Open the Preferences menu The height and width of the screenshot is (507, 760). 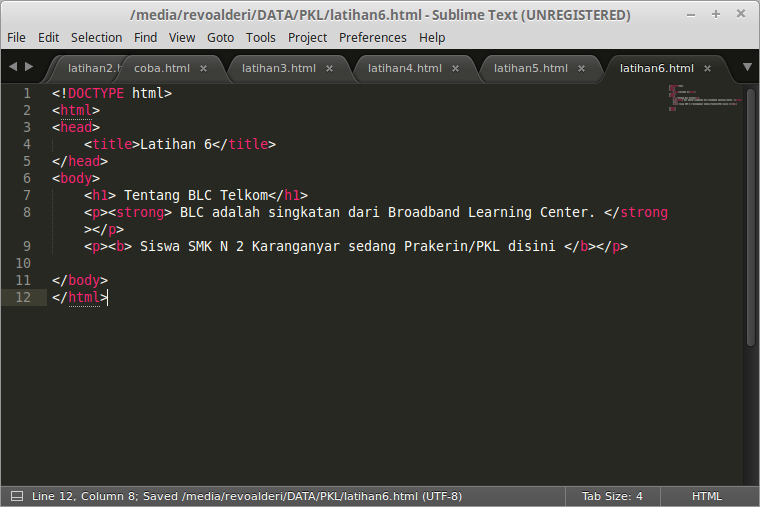tap(372, 37)
